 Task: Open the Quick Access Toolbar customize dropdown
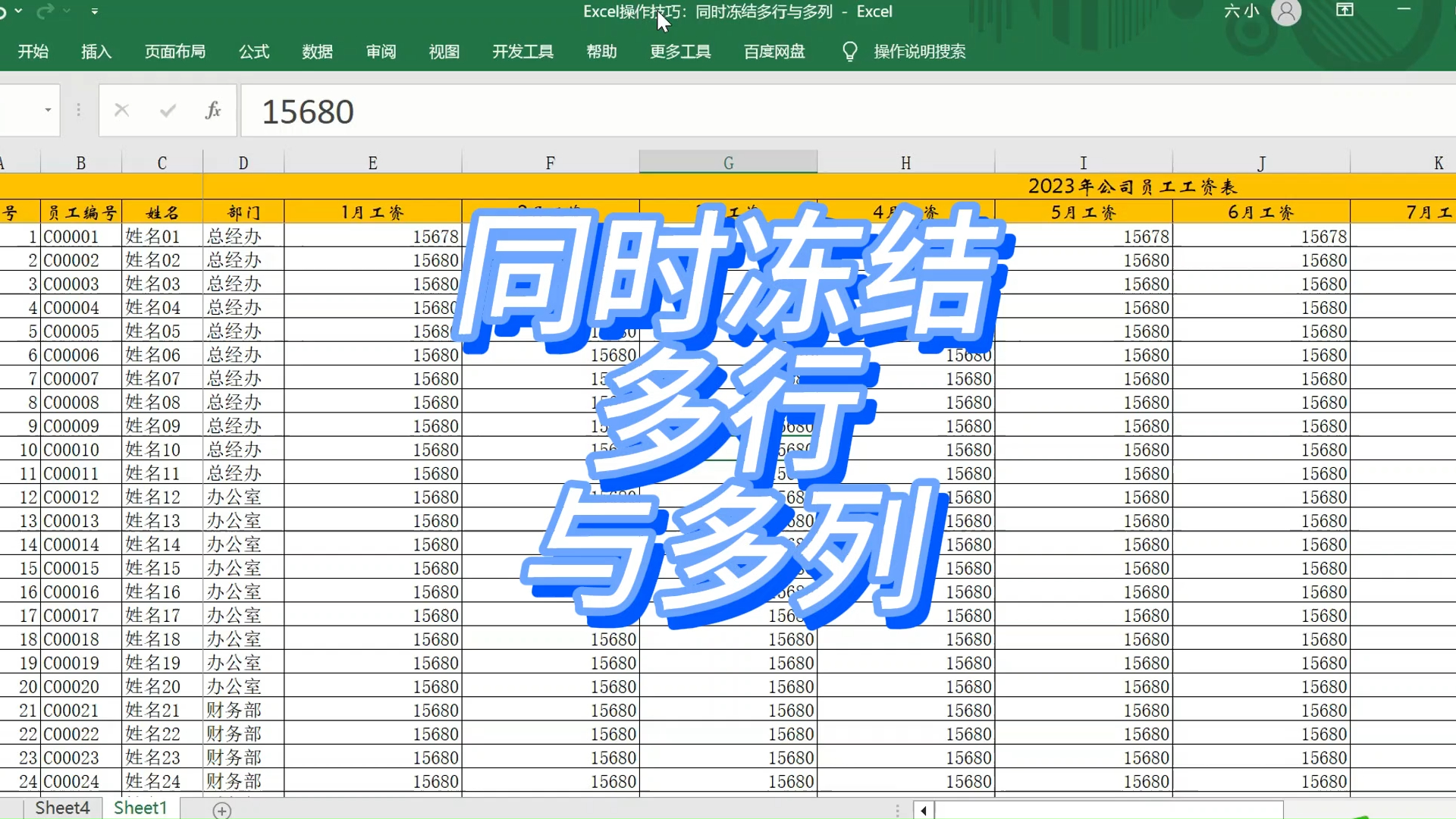(95, 11)
